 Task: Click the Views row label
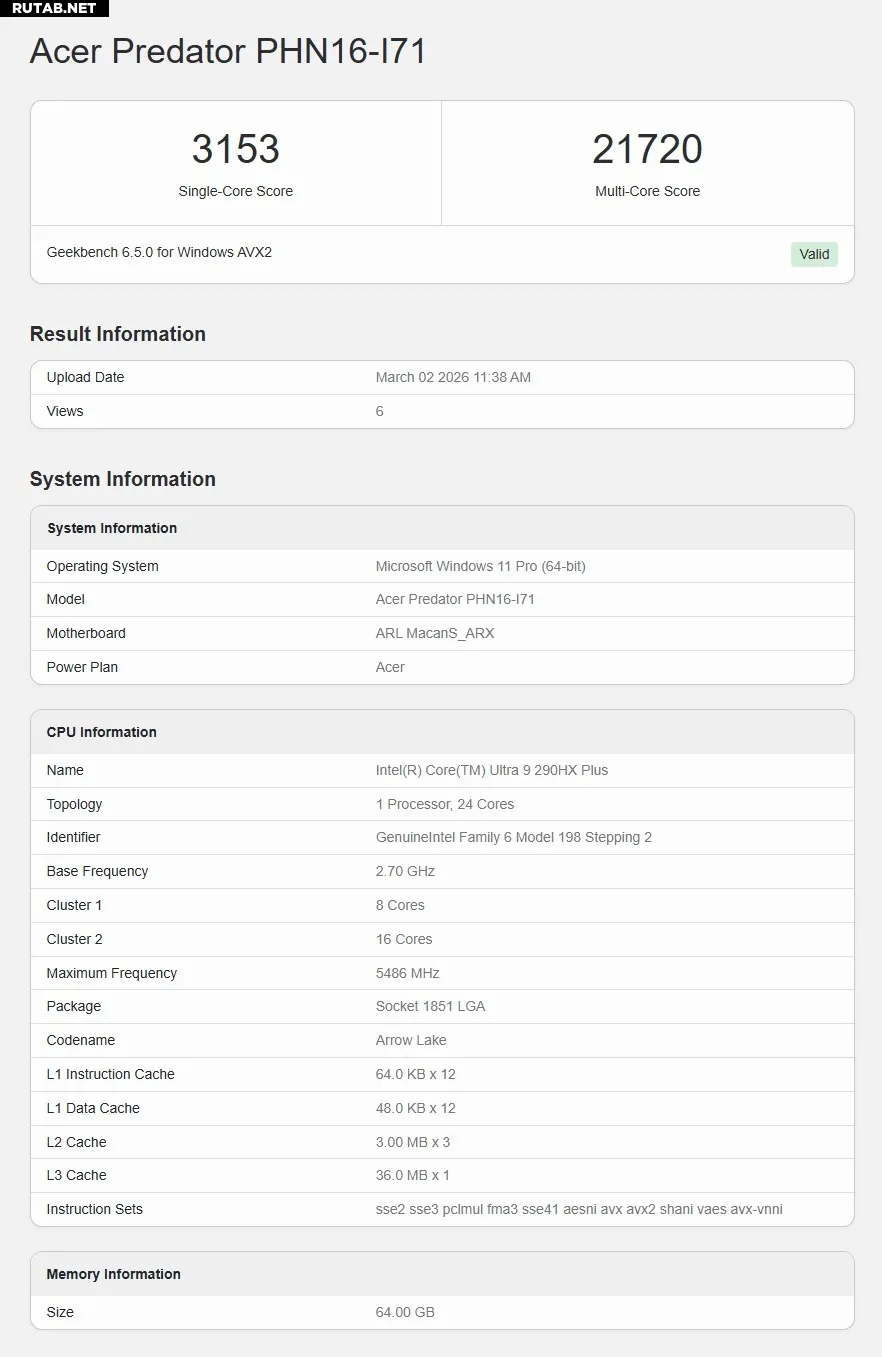point(65,411)
